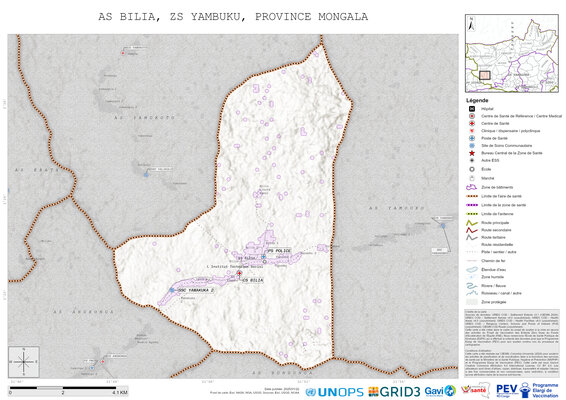Screen dimensions: 566x400
Task: Click the orange Limite de l'aire de santé swatch
Action: [x=472, y=196]
